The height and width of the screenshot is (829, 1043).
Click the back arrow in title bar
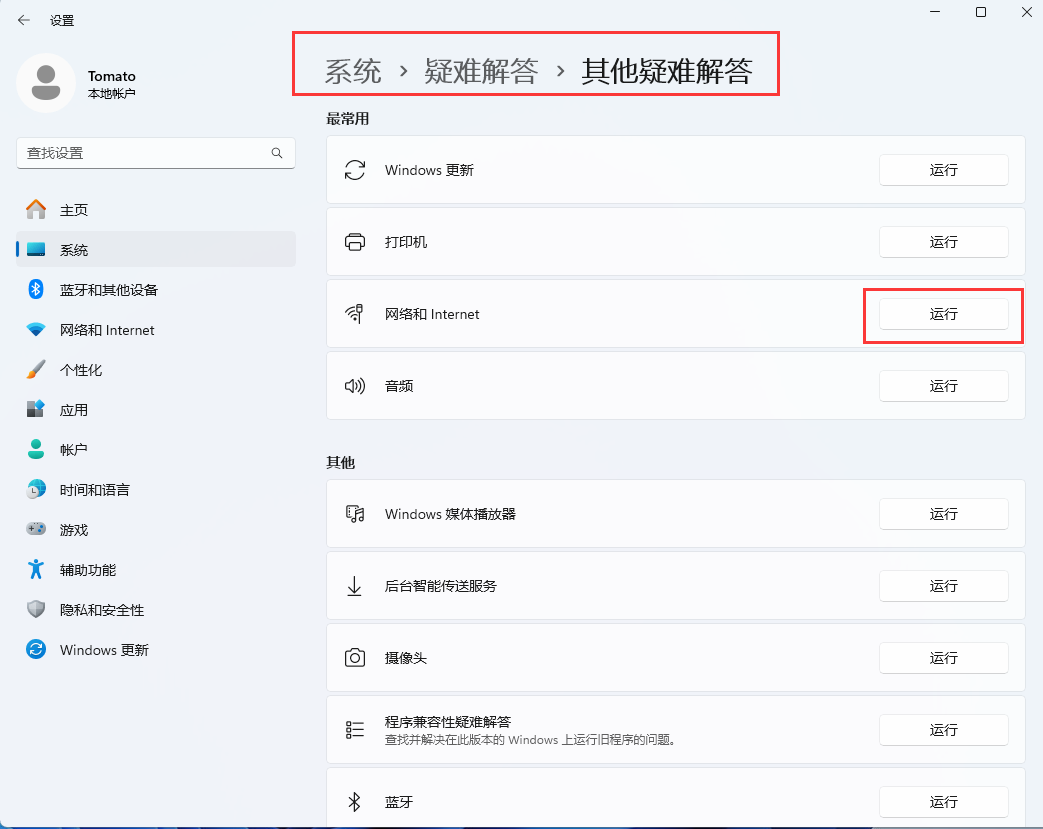(24, 20)
